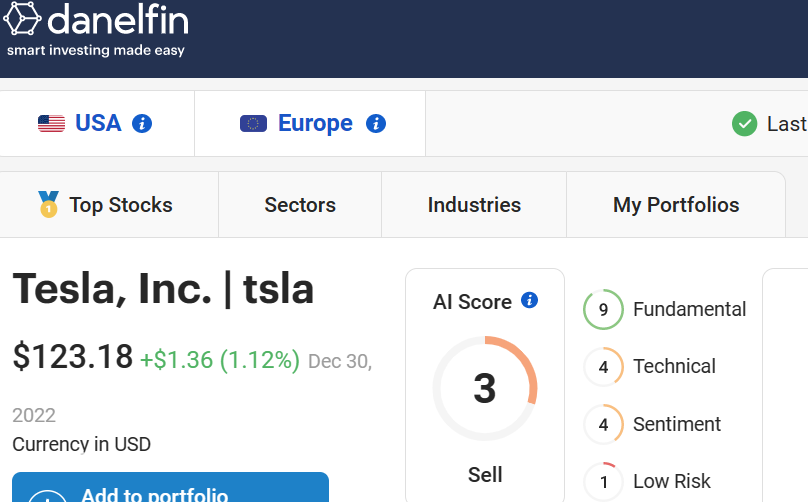Click the AI Score info icon
Screen dimensions: 808x502
529,300
